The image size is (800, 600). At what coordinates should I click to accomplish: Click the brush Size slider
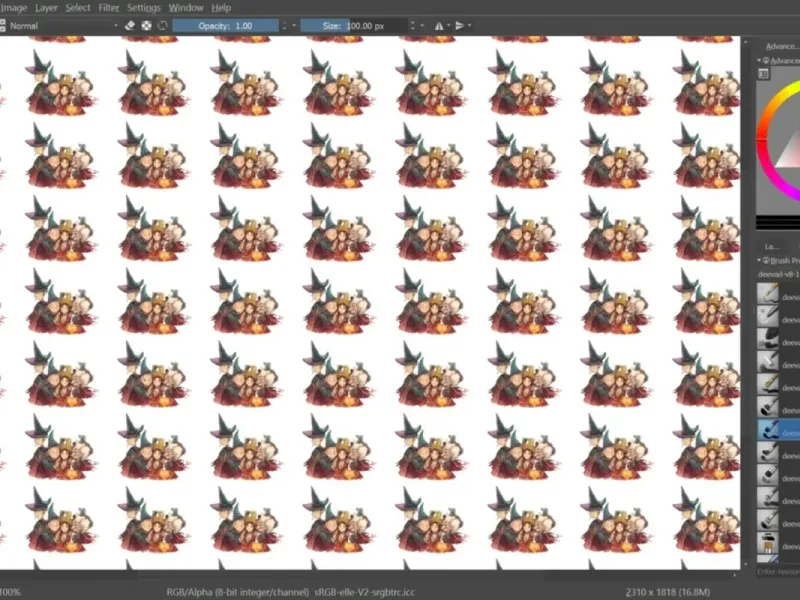(354, 26)
